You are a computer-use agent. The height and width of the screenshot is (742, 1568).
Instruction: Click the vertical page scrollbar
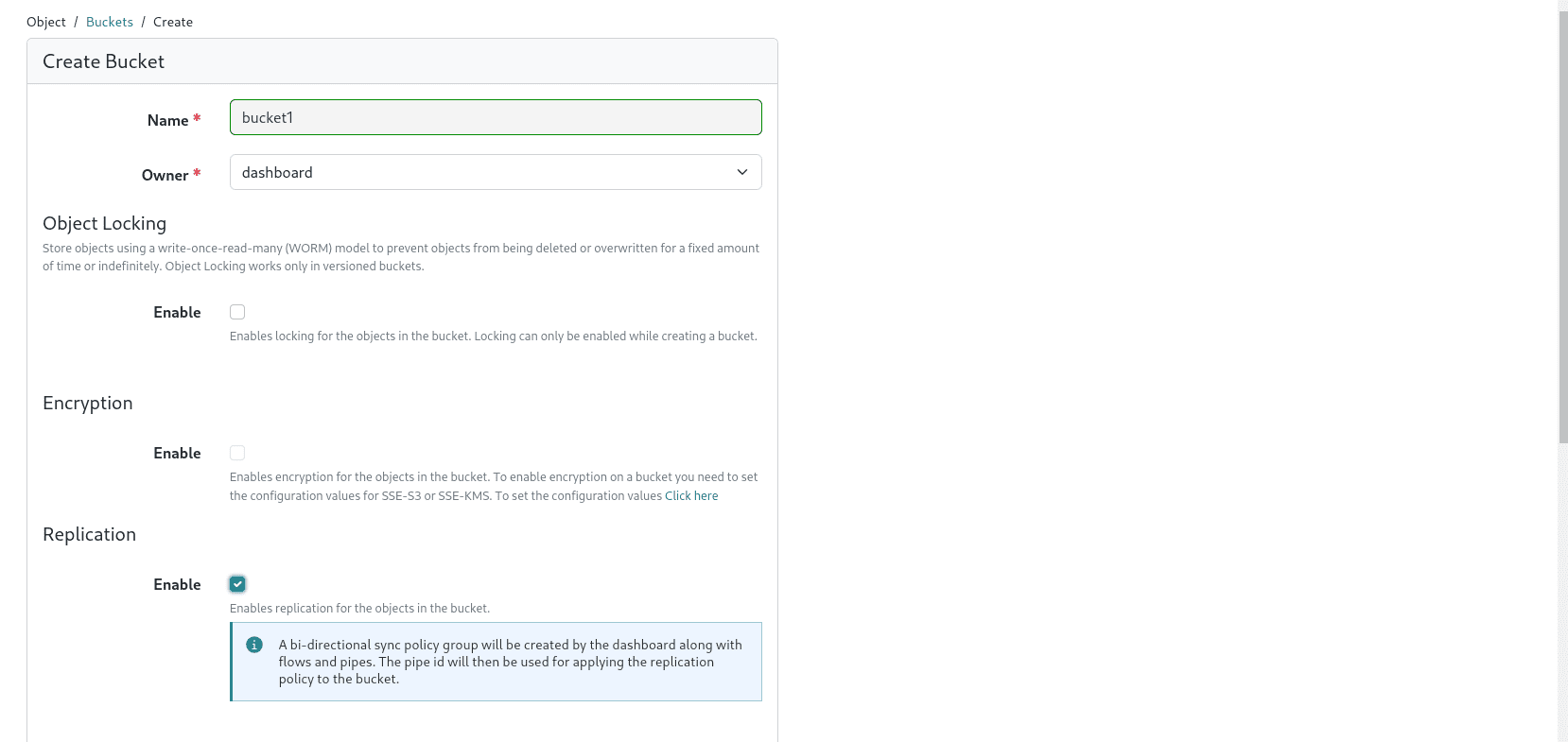click(x=1562, y=227)
